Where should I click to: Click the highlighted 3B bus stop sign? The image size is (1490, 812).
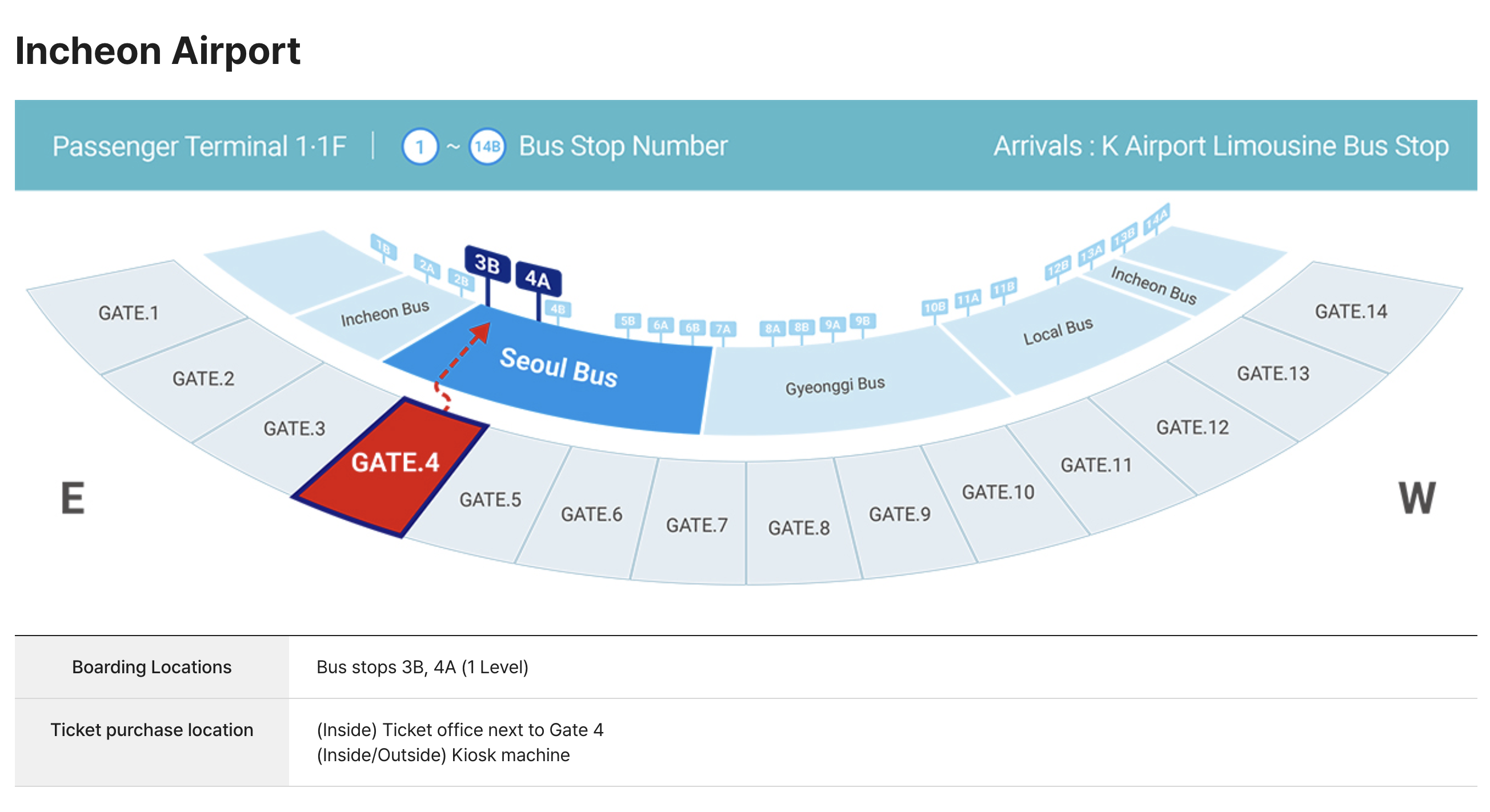pos(487,265)
